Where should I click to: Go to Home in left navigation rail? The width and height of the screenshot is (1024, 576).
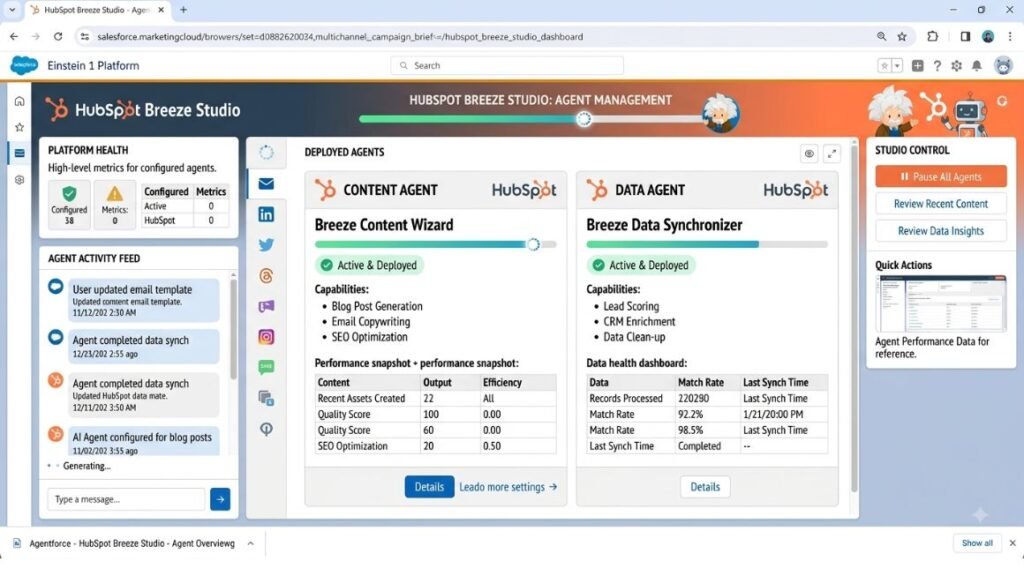(20, 101)
